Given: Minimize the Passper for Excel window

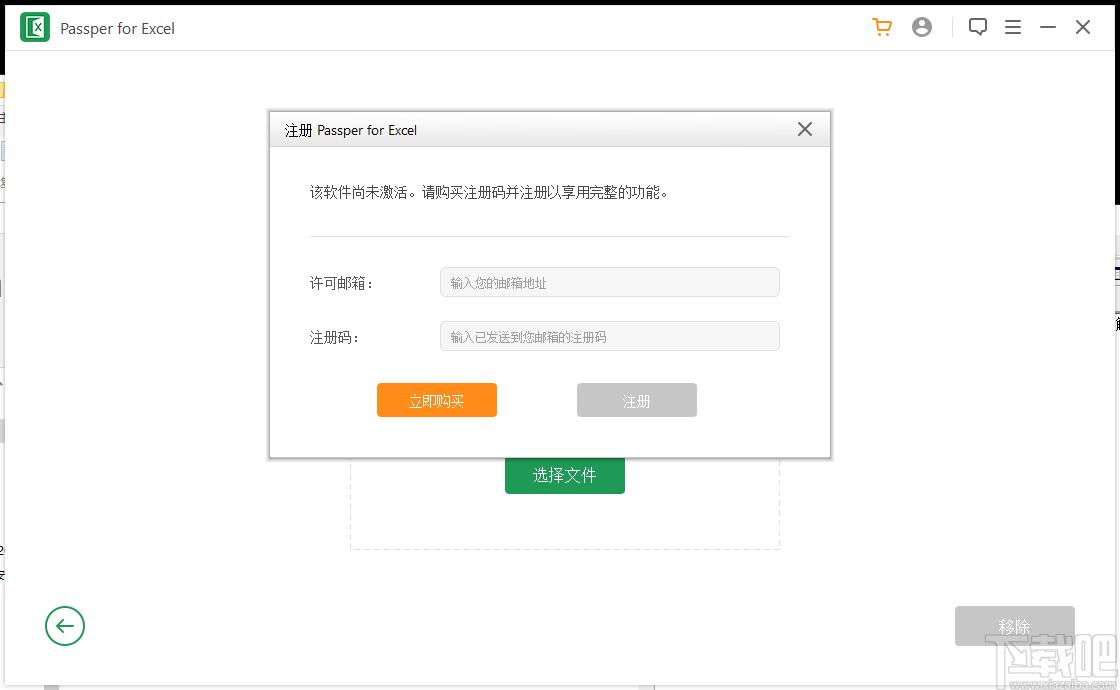Looking at the screenshot, I should (1048, 27).
